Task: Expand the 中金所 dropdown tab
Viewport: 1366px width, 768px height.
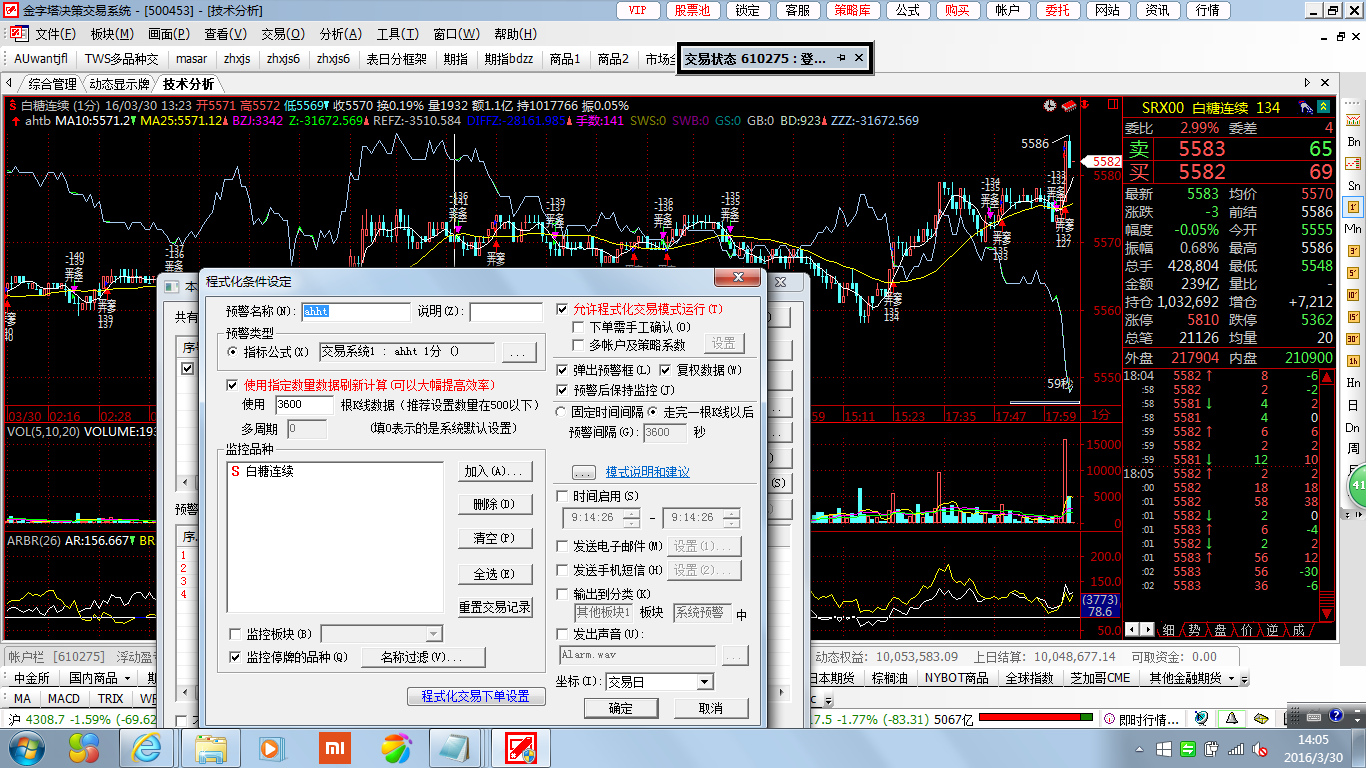Action: click(32, 678)
